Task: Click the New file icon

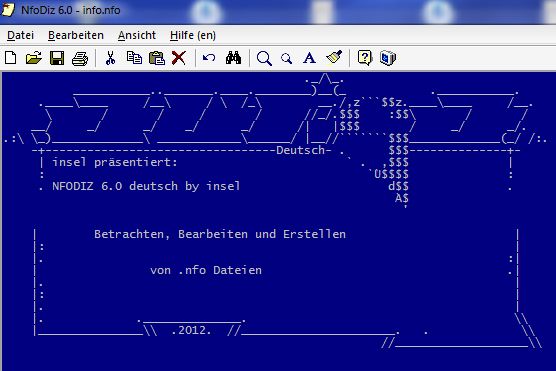Action: point(11,58)
